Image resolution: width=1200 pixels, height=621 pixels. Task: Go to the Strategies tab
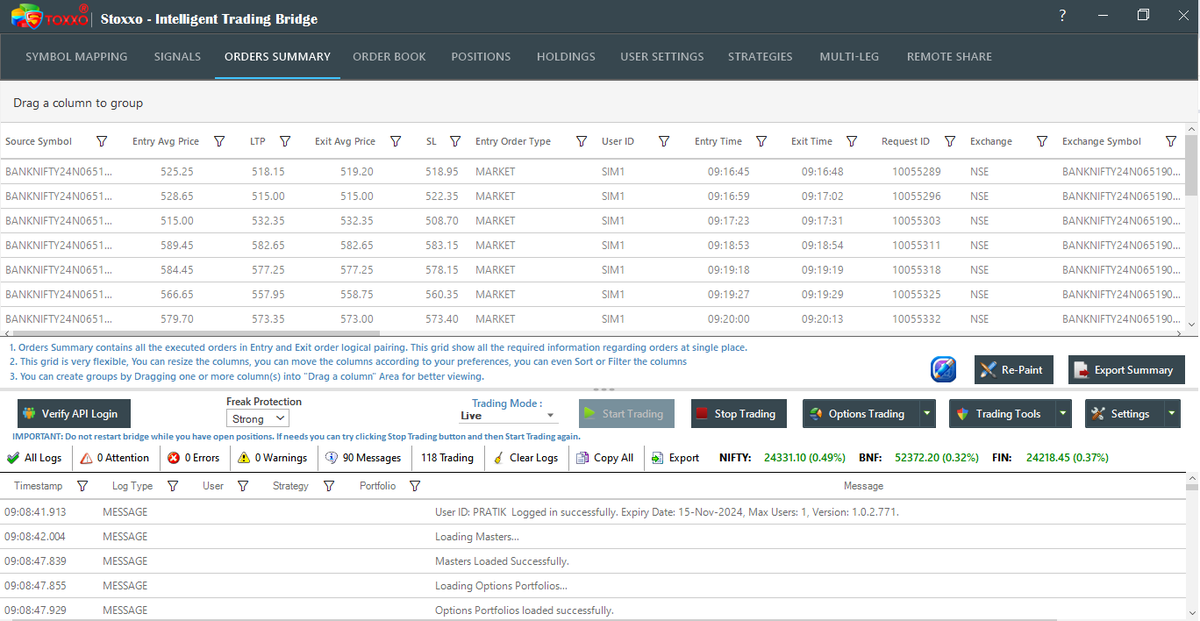760,57
